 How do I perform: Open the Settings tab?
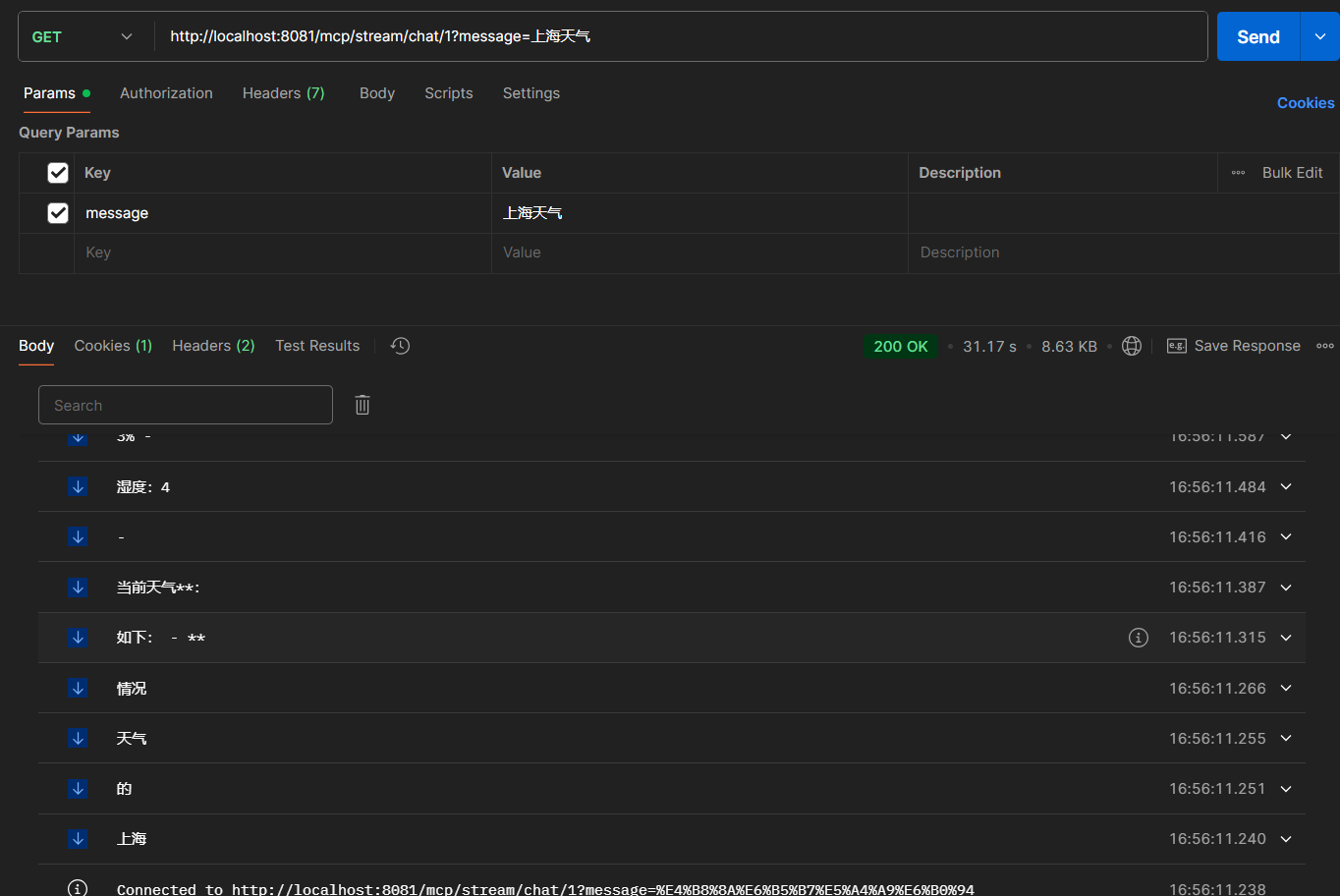[531, 93]
